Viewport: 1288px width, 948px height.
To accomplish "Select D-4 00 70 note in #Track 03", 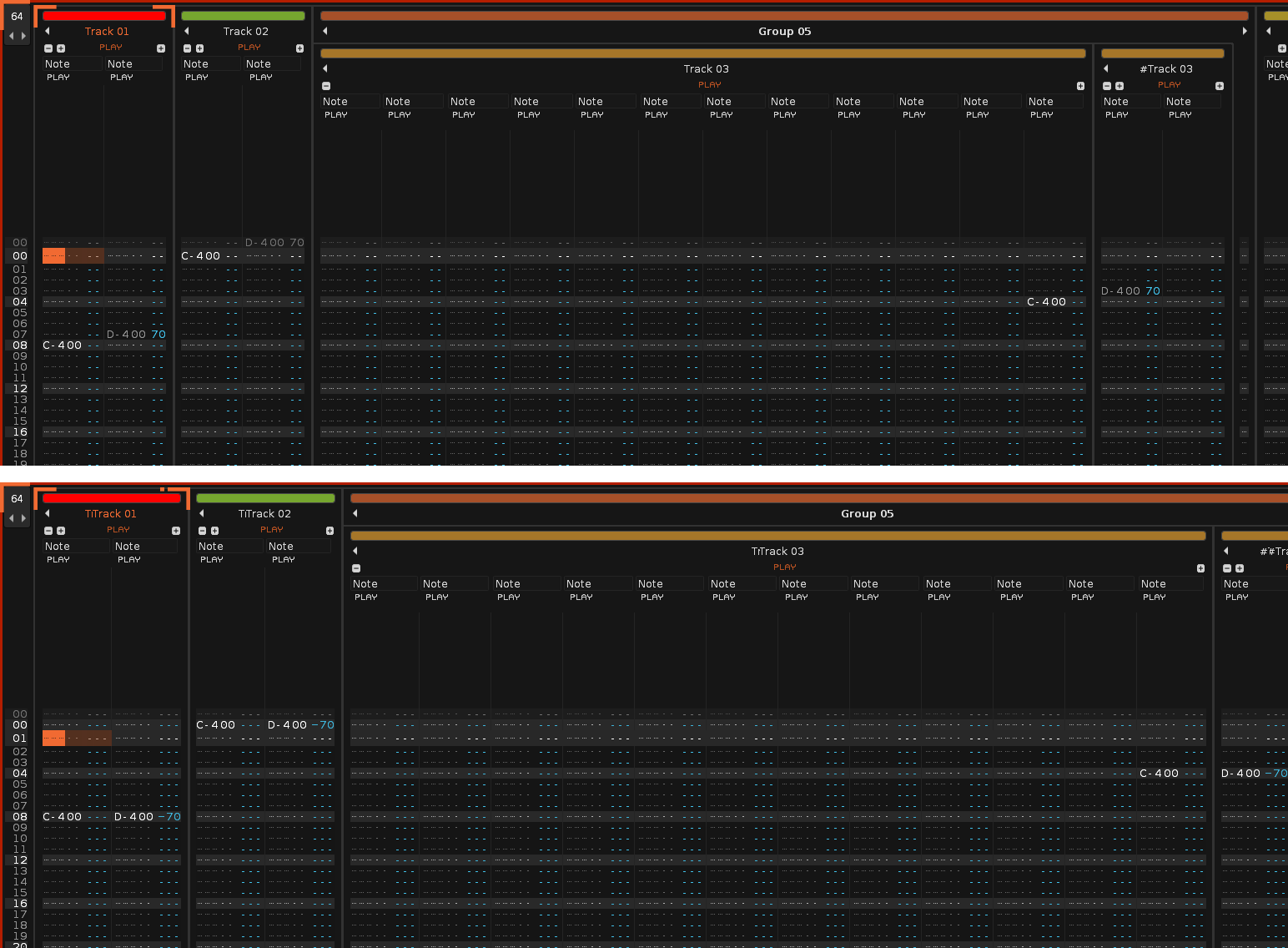I will click(x=1130, y=291).
